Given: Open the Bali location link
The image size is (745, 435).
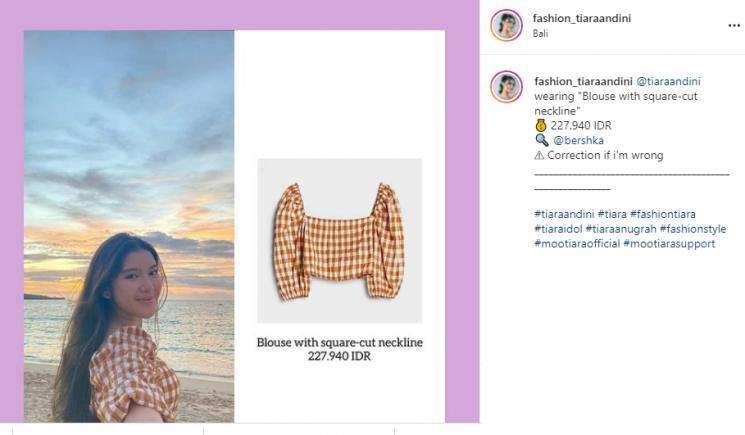Looking at the screenshot, I should pyautogui.click(x=540, y=33).
